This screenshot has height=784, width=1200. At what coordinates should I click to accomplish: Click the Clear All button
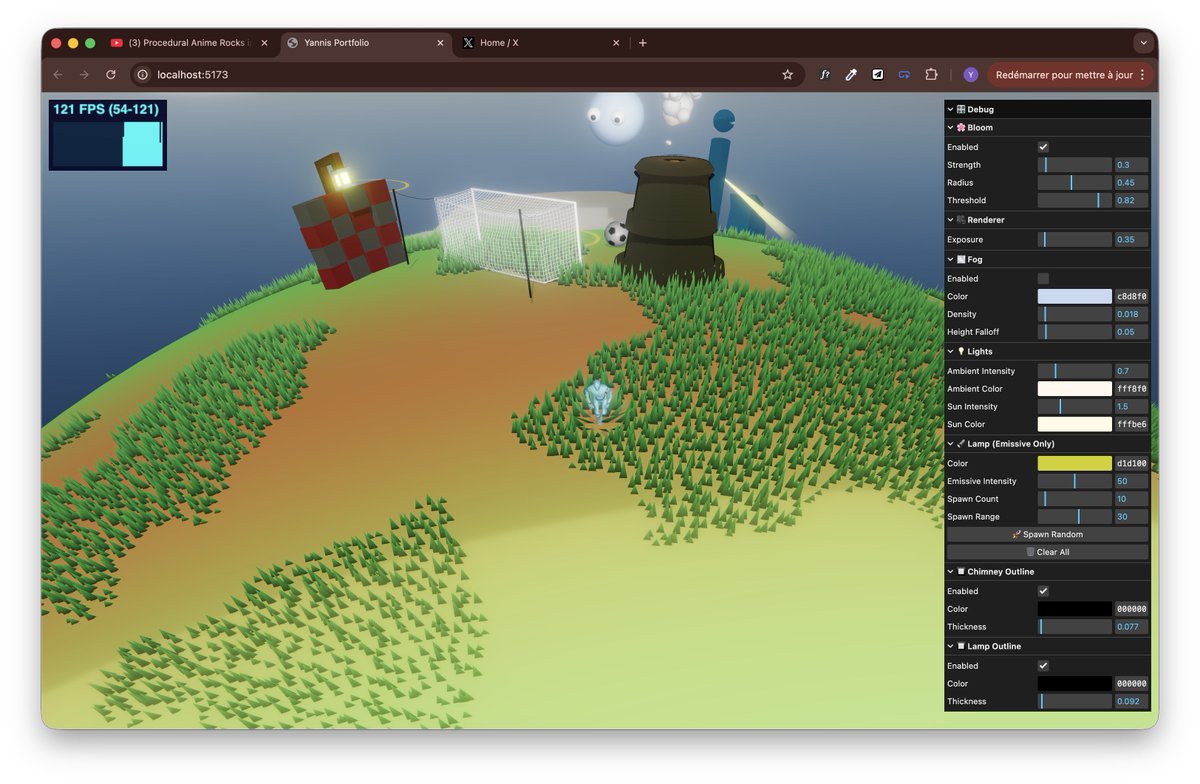(x=1047, y=552)
